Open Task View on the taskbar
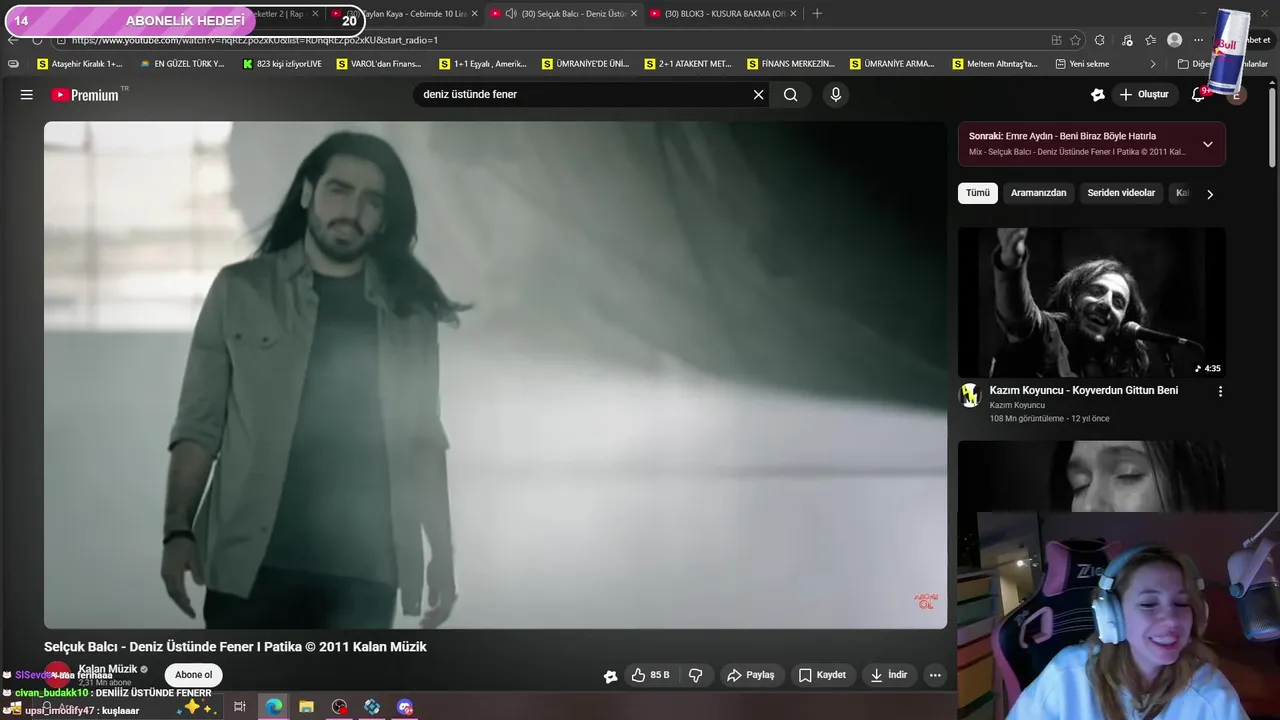Image resolution: width=1280 pixels, height=720 pixels. [x=240, y=707]
